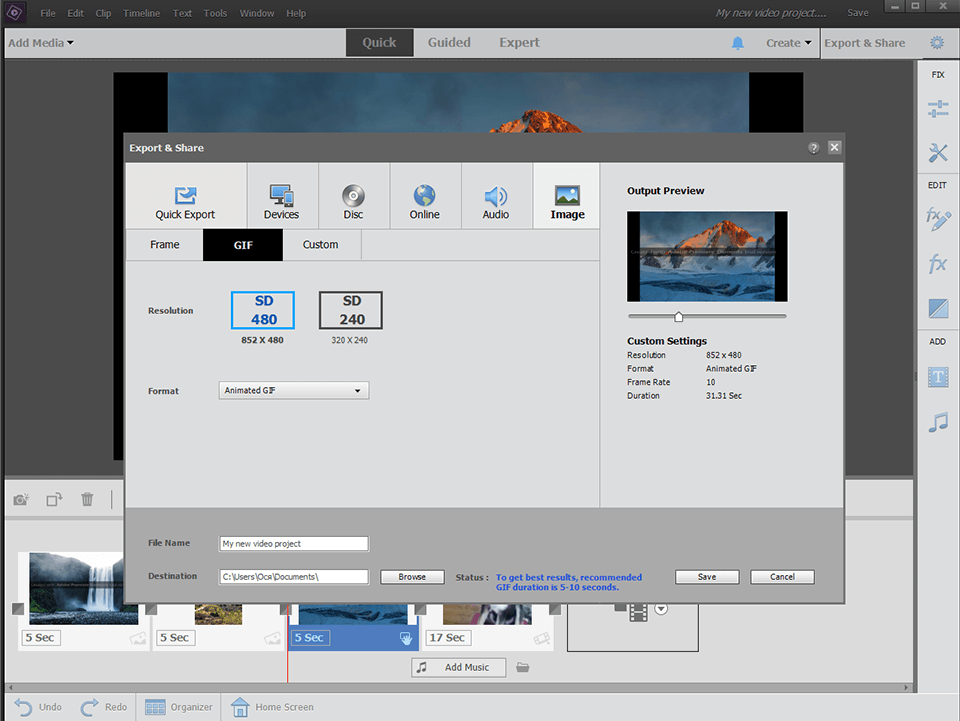Open the folder icon next to Add Music
Viewport: 960px width, 721px height.
[522, 667]
